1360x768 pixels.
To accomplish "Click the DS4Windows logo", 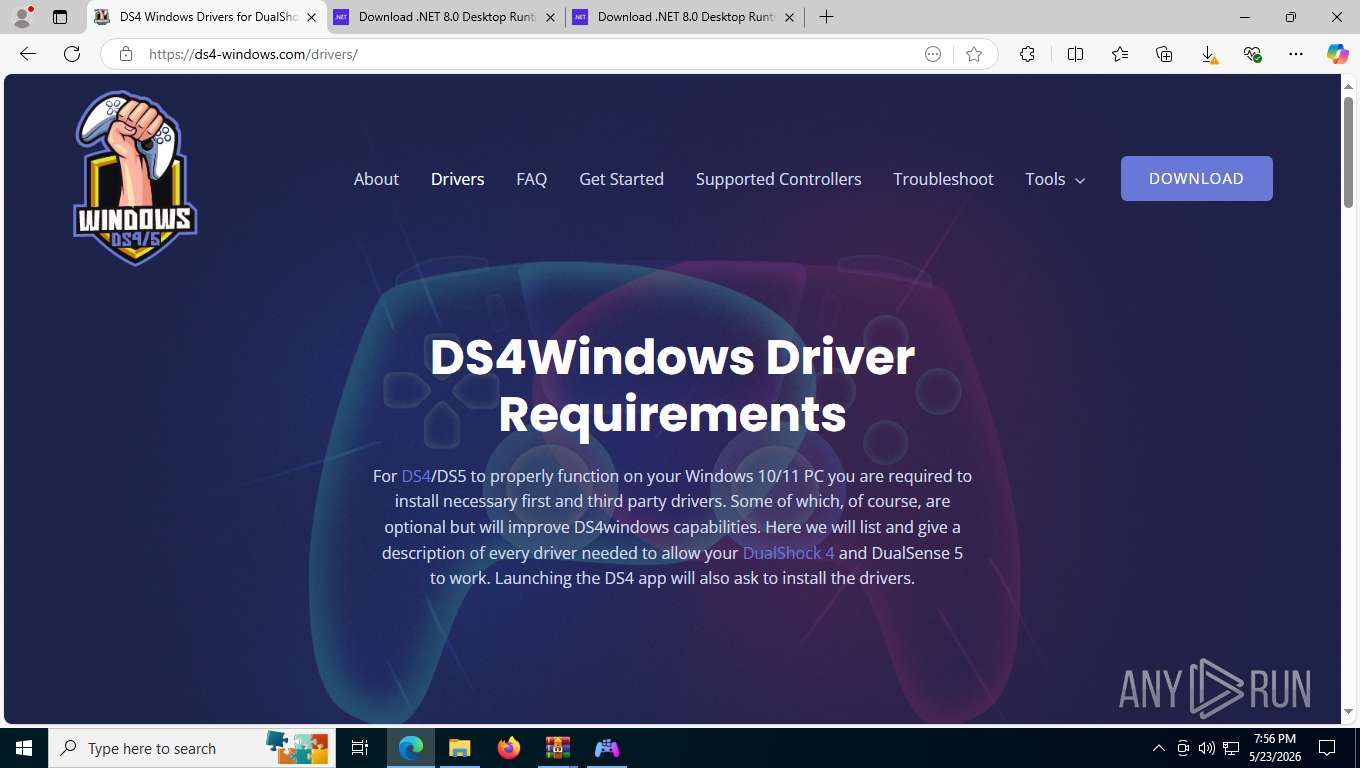I will [x=135, y=178].
